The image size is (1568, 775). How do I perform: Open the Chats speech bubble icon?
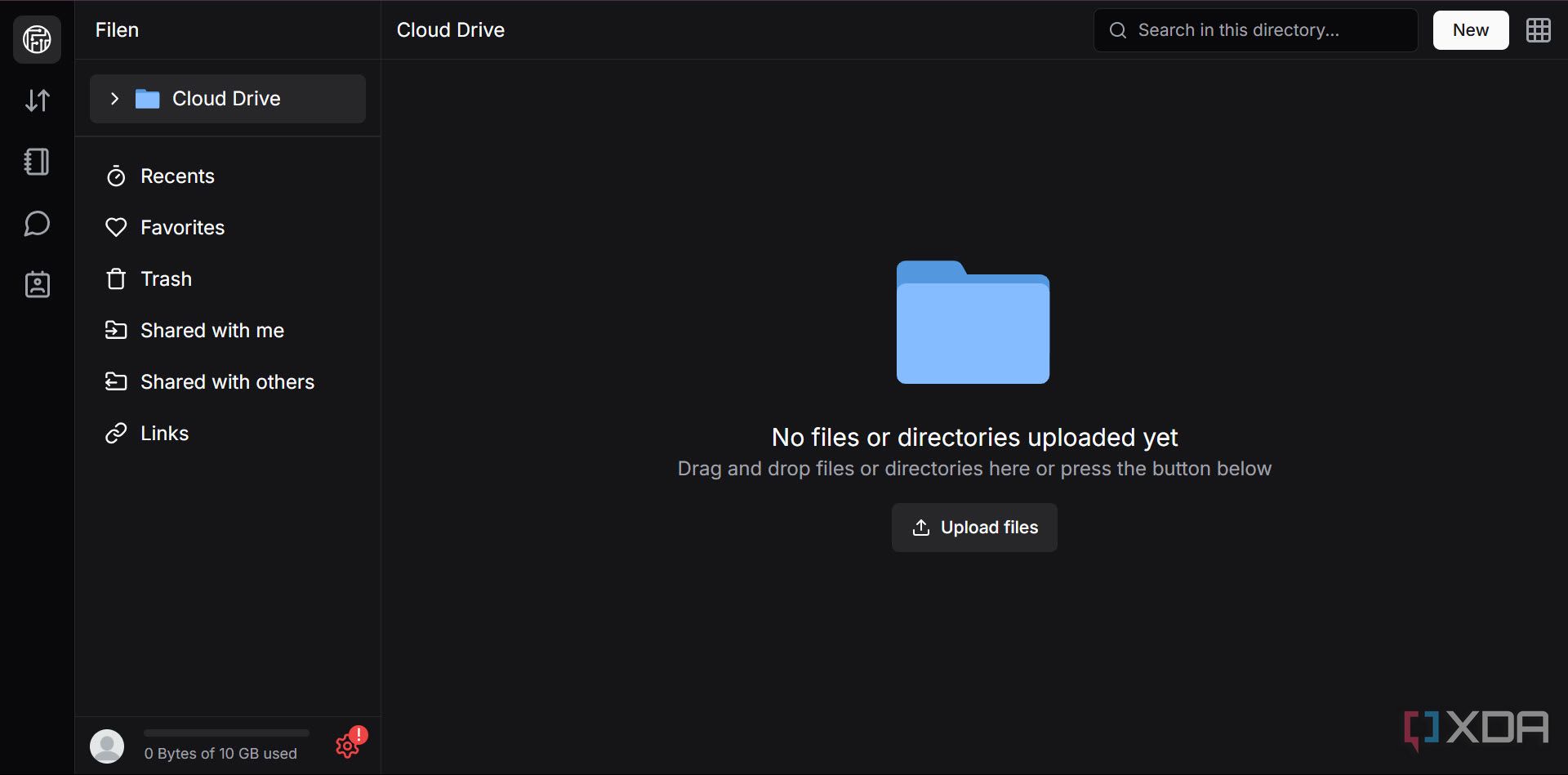click(x=37, y=223)
